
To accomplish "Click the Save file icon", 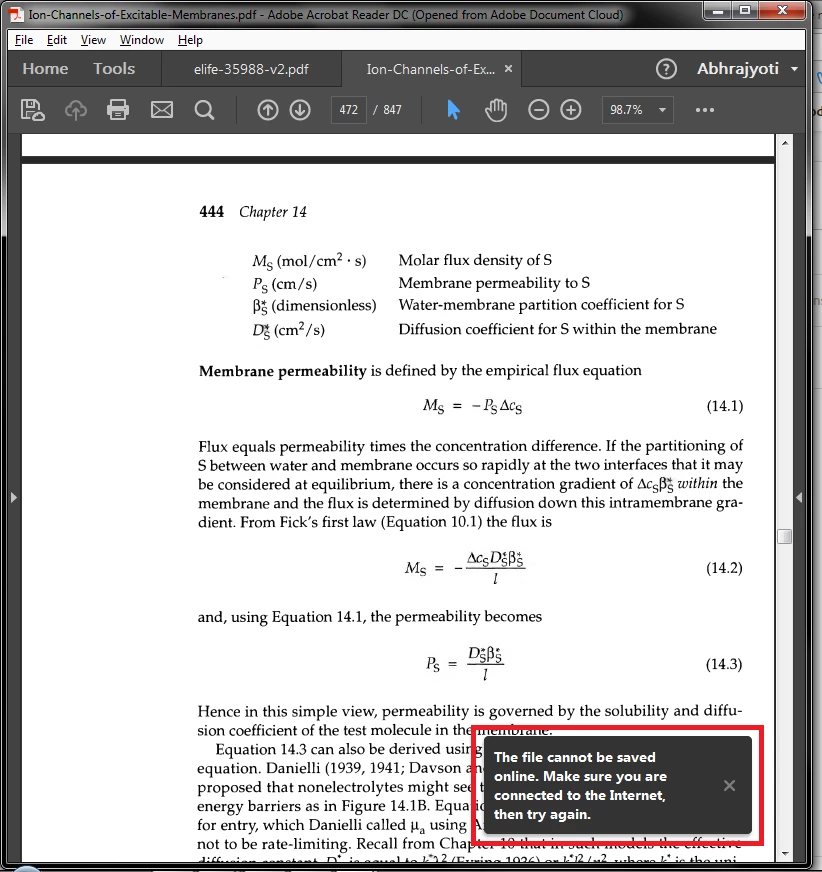I will point(32,110).
